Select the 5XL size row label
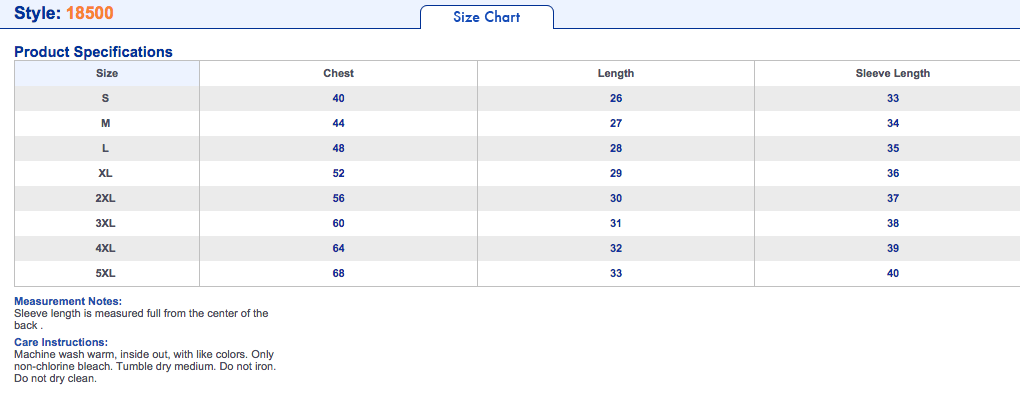The height and width of the screenshot is (405, 1020). (x=105, y=274)
